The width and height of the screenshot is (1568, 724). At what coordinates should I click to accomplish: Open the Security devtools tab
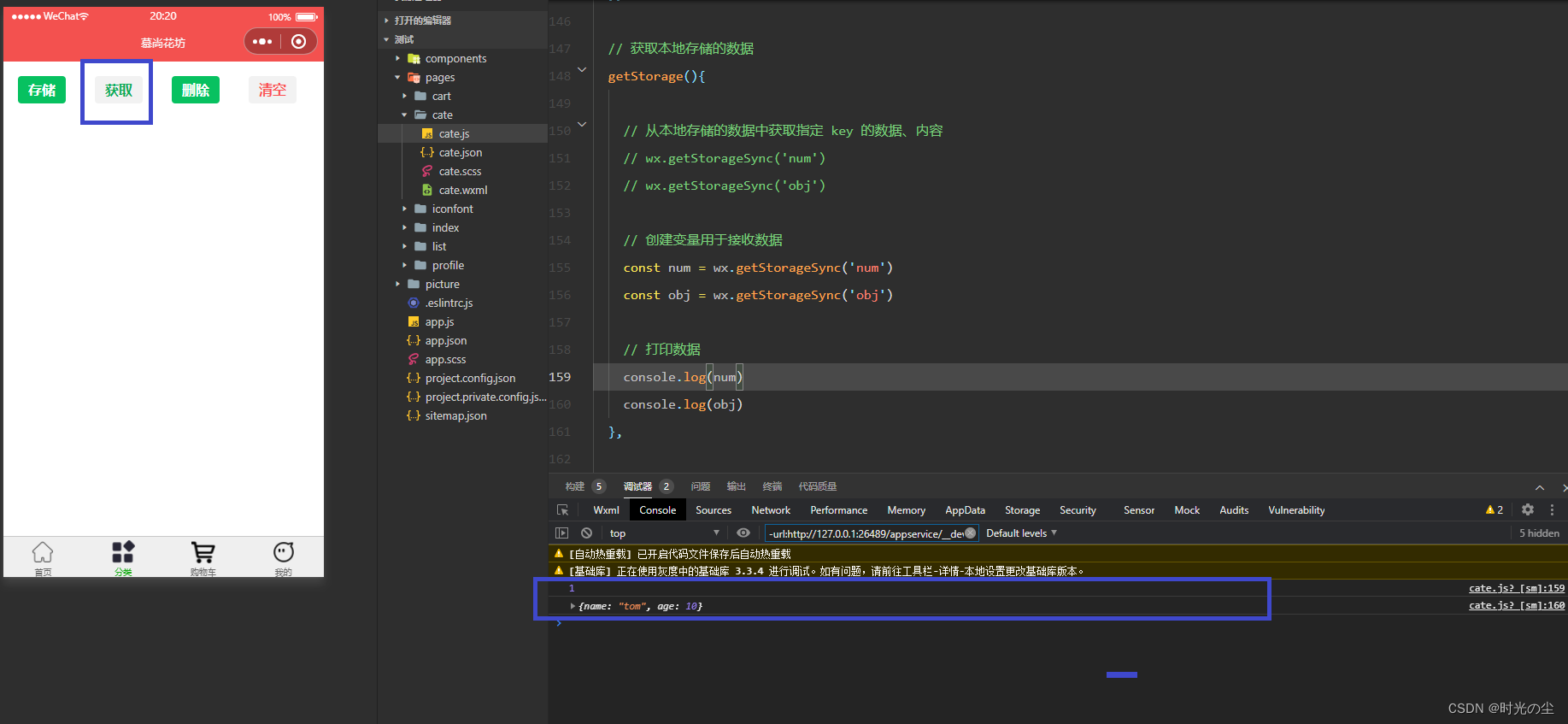(1078, 510)
